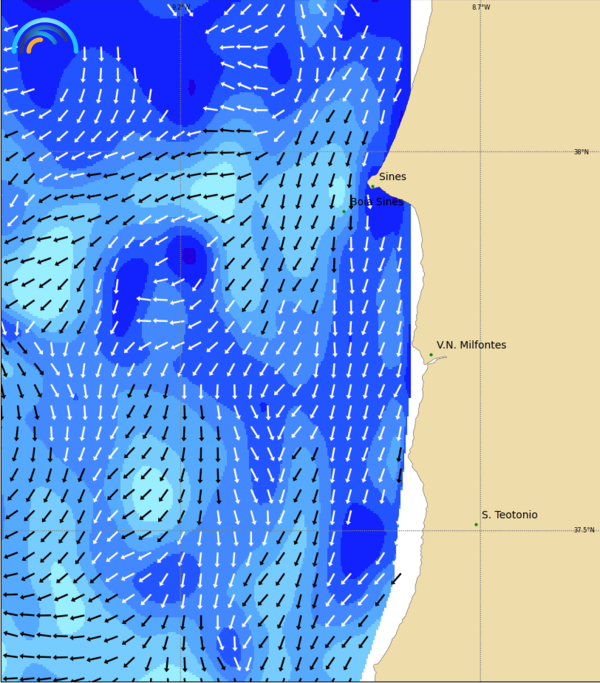Click the 9.2°W longitude label at top

(x=180, y=7)
